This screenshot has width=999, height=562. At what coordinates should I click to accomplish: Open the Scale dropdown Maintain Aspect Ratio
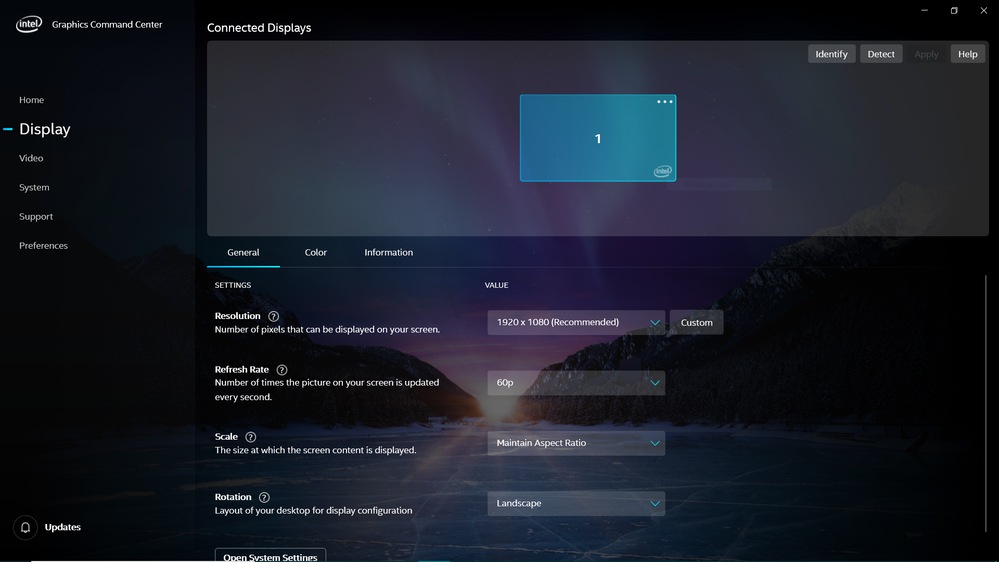(x=576, y=443)
